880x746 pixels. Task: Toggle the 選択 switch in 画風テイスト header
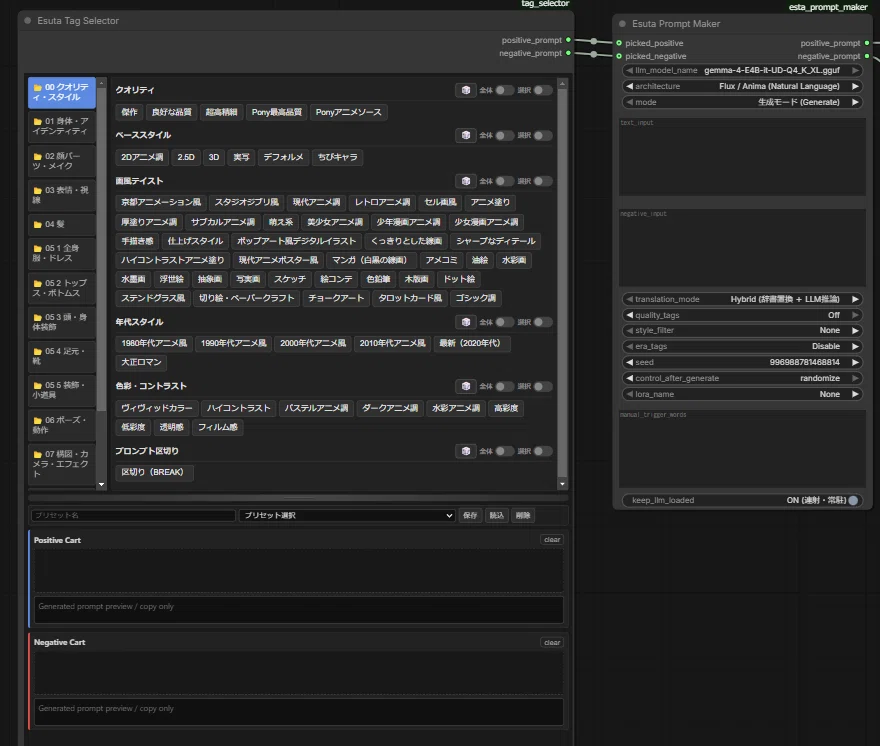point(542,181)
